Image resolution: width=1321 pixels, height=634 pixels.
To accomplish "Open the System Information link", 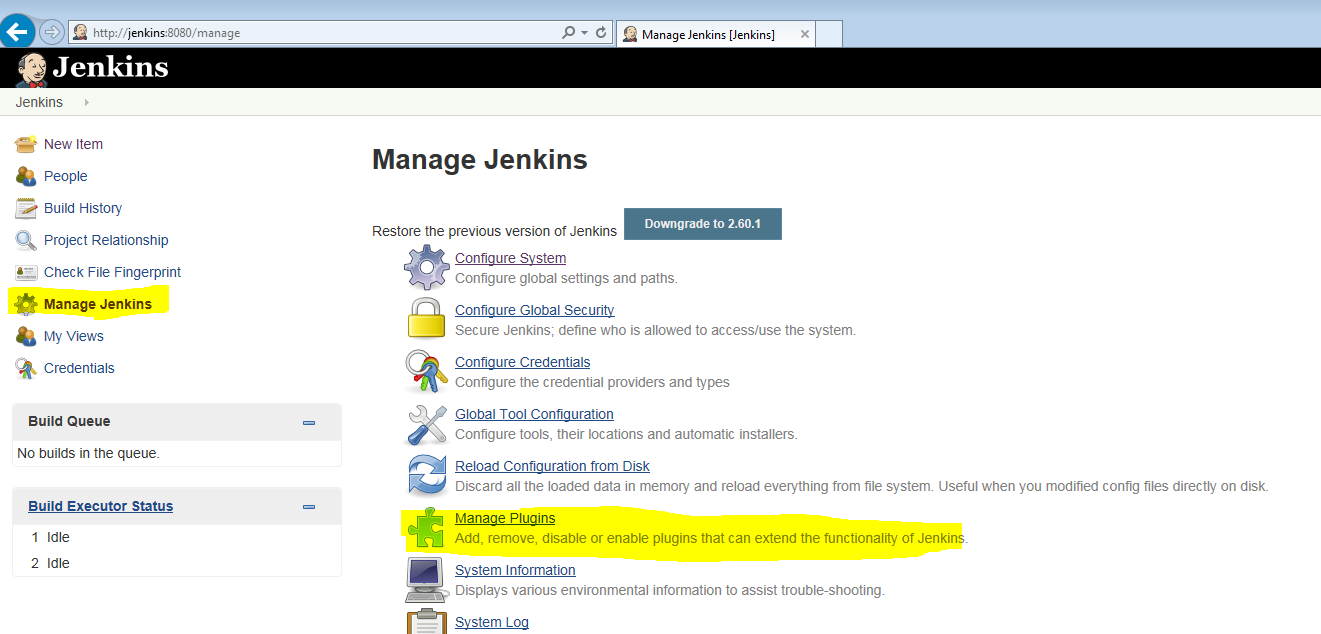I will point(515,570).
